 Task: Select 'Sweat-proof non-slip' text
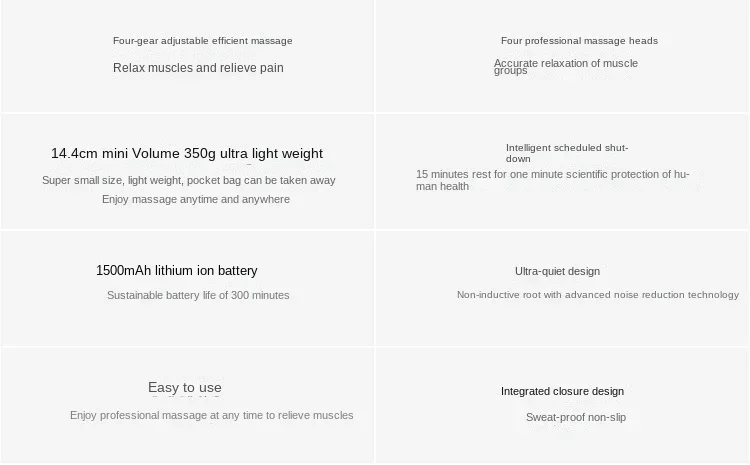pos(576,417)
